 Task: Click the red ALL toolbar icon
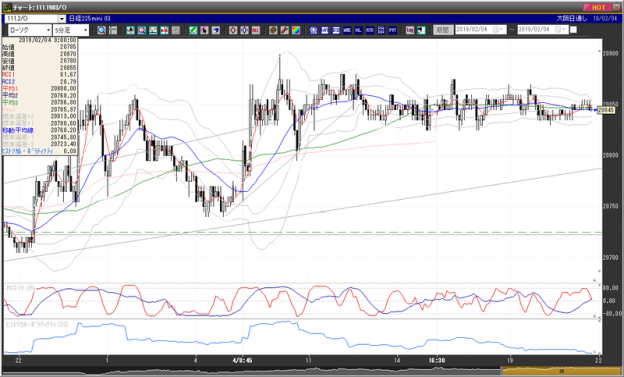(255, 30)
